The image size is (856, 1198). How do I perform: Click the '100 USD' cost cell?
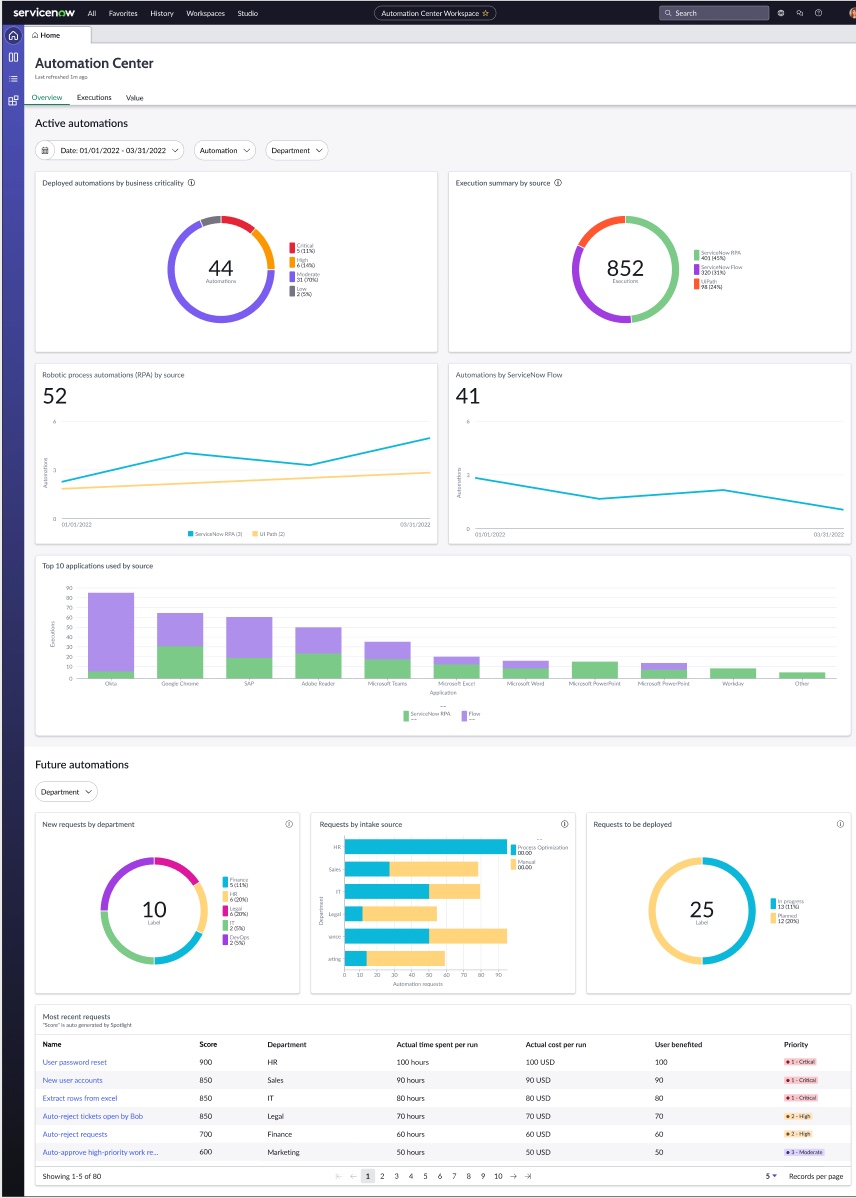[x=539, y=1063]
